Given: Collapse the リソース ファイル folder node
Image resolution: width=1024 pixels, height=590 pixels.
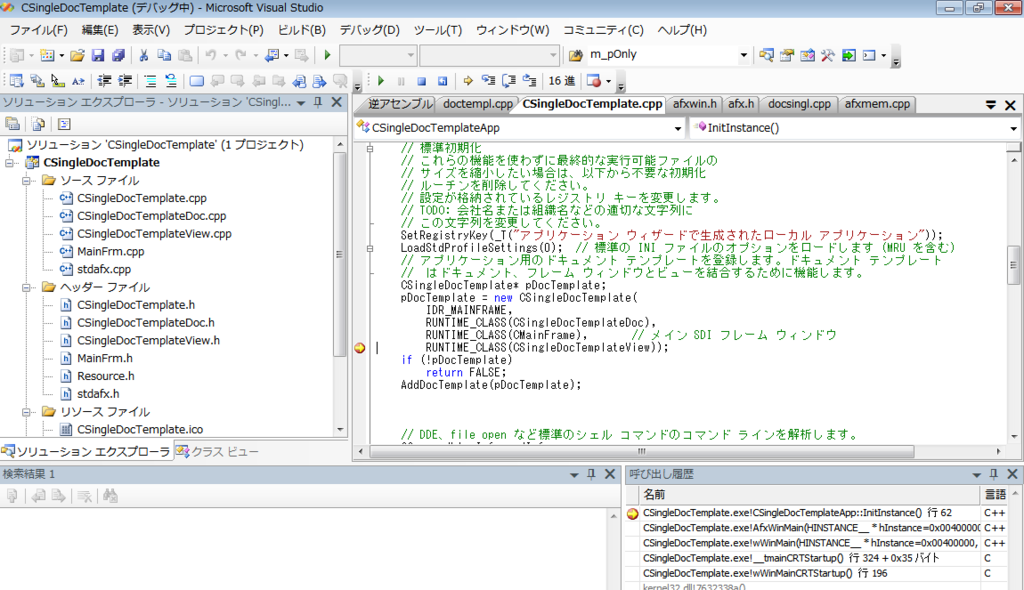Looking at the screenshot, I should point(27,412).
